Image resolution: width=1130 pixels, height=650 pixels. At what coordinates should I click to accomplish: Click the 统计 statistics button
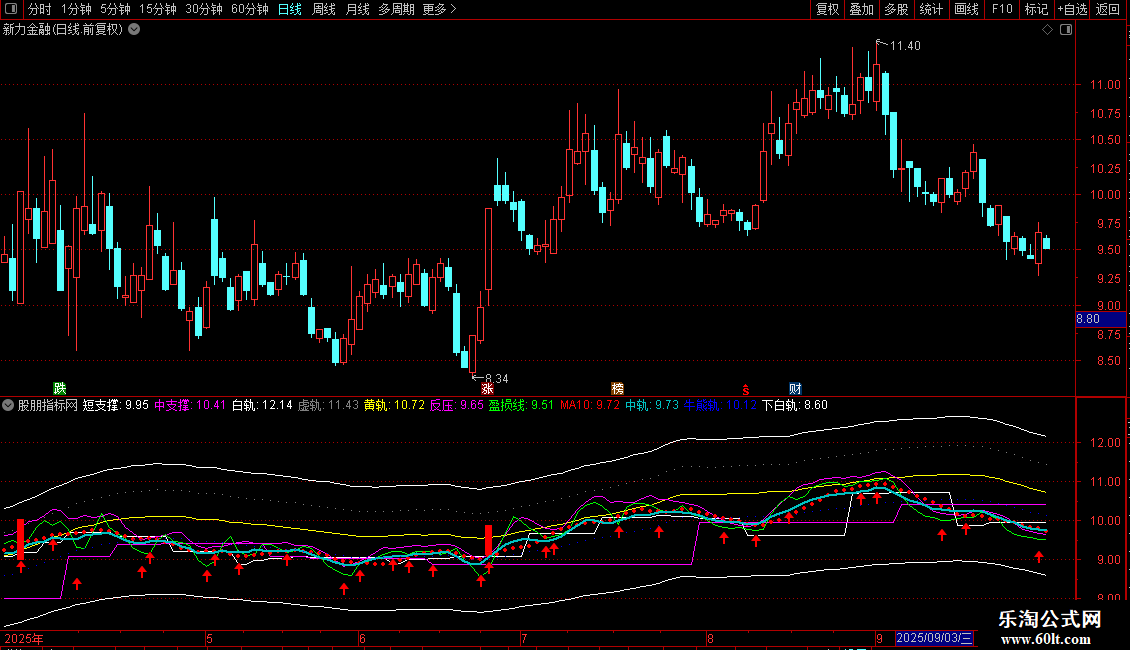[930, 9]
